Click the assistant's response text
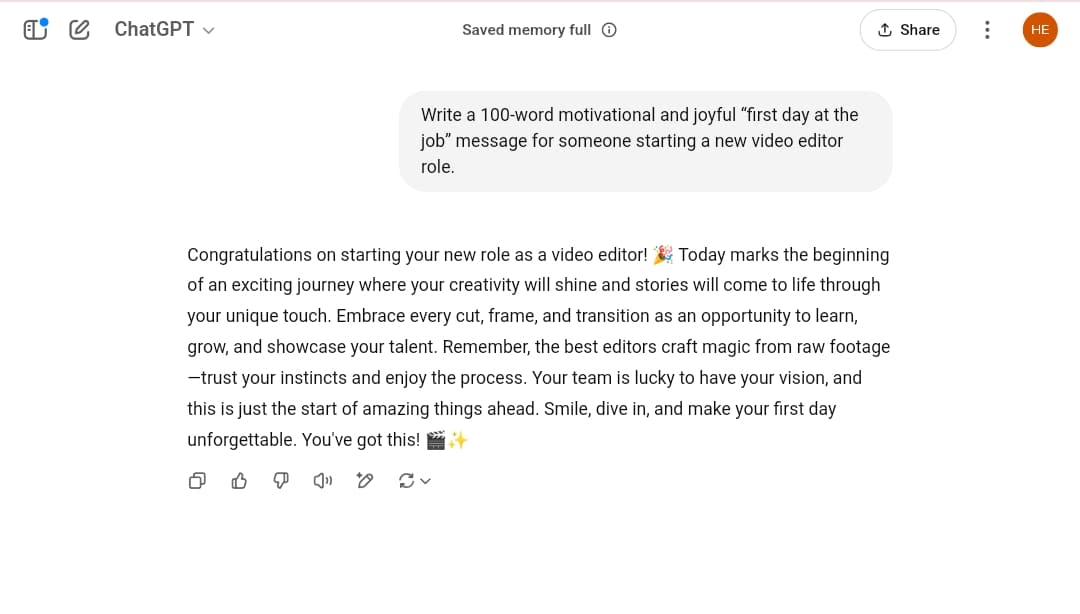The image size is (1080, 614). point(538,346)
